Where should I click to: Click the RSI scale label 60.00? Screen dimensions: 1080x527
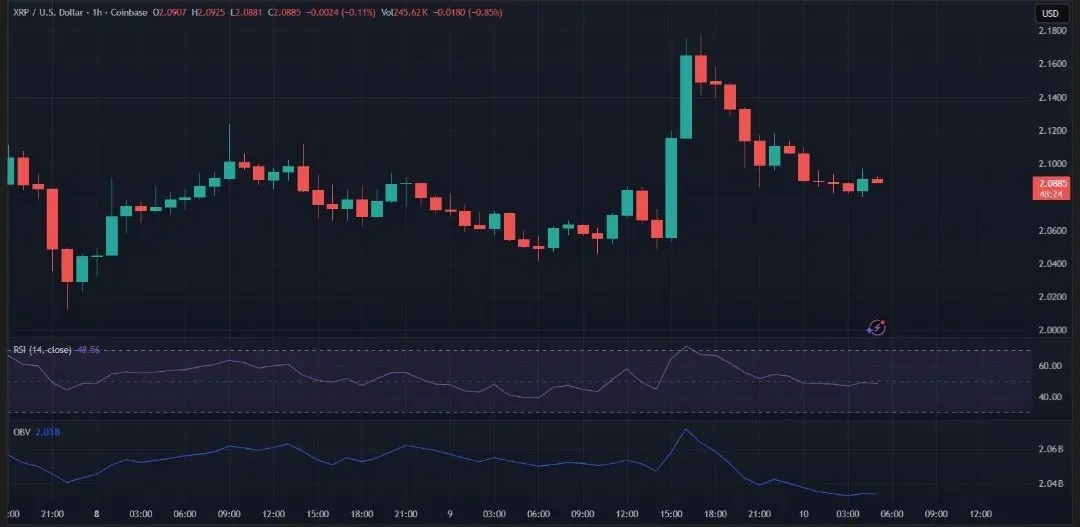pyautogui.click(x=1049, y=366)
